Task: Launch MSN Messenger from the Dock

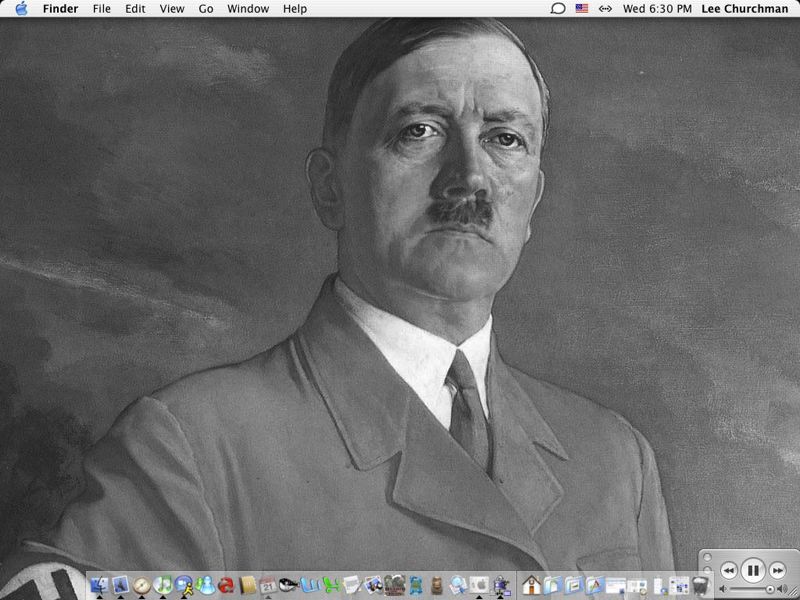Action: point(206,585)
